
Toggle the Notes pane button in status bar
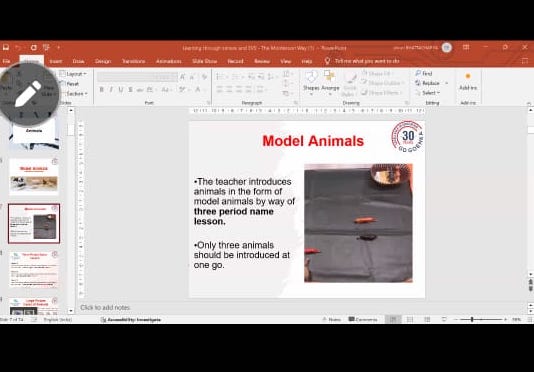(x=331, y=320)
